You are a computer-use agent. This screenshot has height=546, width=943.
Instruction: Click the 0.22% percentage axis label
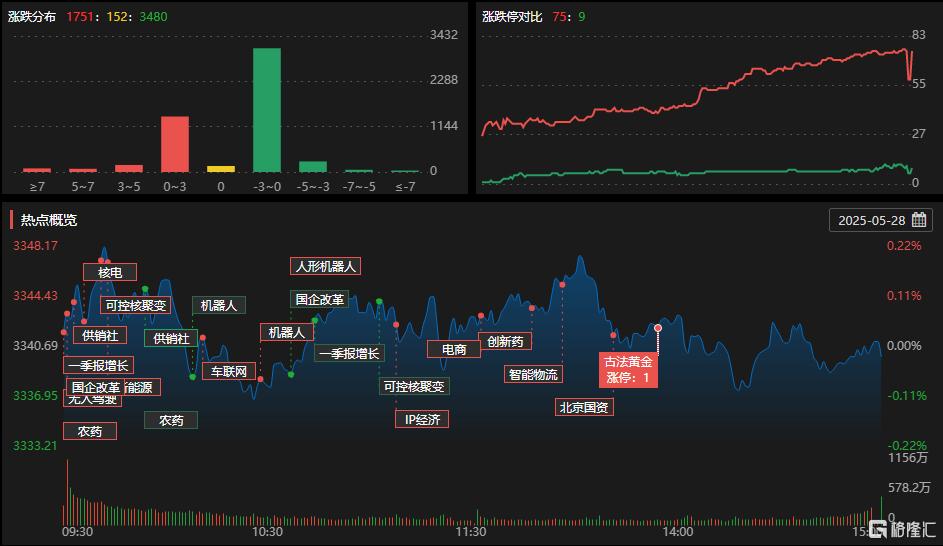click(x=904, y=245)
